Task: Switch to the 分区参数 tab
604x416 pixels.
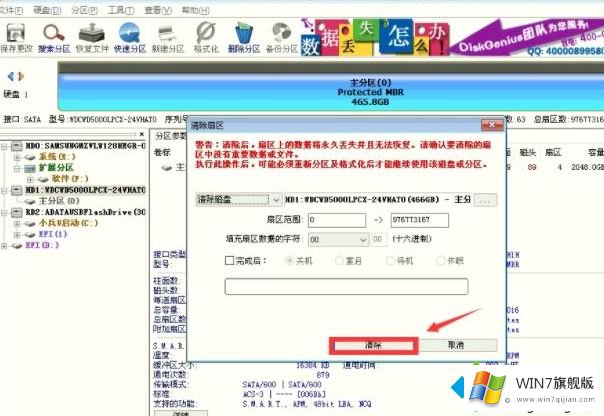Action: tap(170, 136)
